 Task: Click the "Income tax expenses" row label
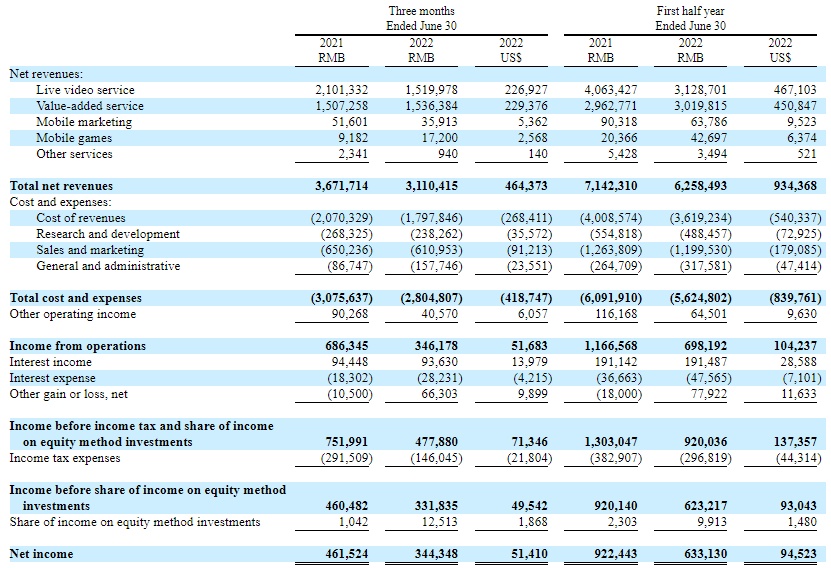64,458
